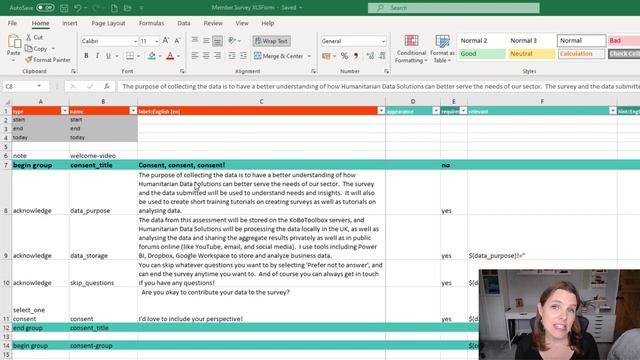Open the Name Box C8 dropdown
Viewport: 640px width, 360px height.
click(x=39, y=86)
